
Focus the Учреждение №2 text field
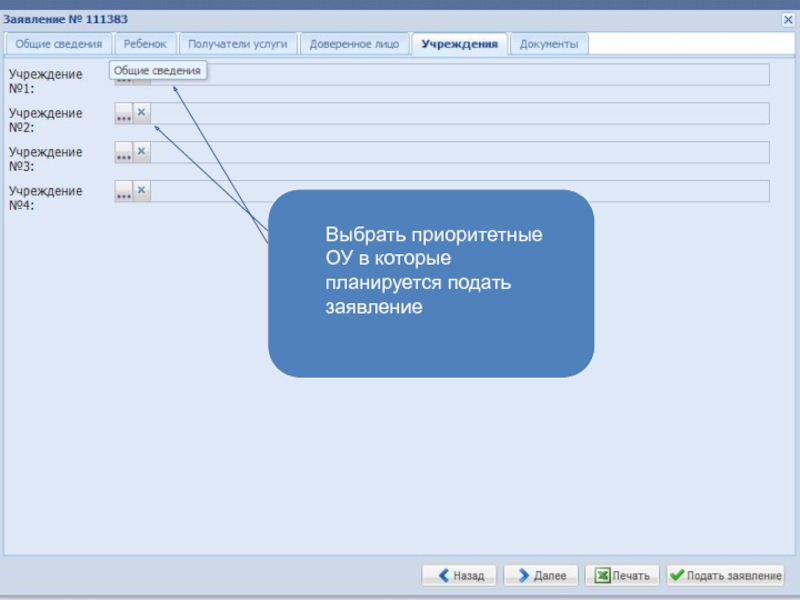pyautogui.click(x=460, y=114)
